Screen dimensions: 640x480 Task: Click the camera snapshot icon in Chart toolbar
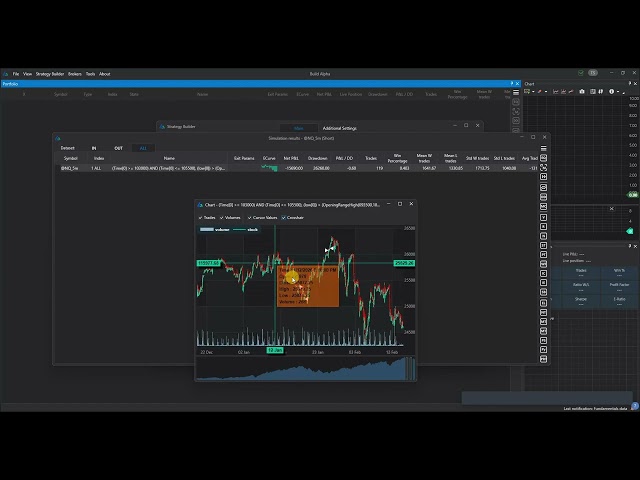582,91
